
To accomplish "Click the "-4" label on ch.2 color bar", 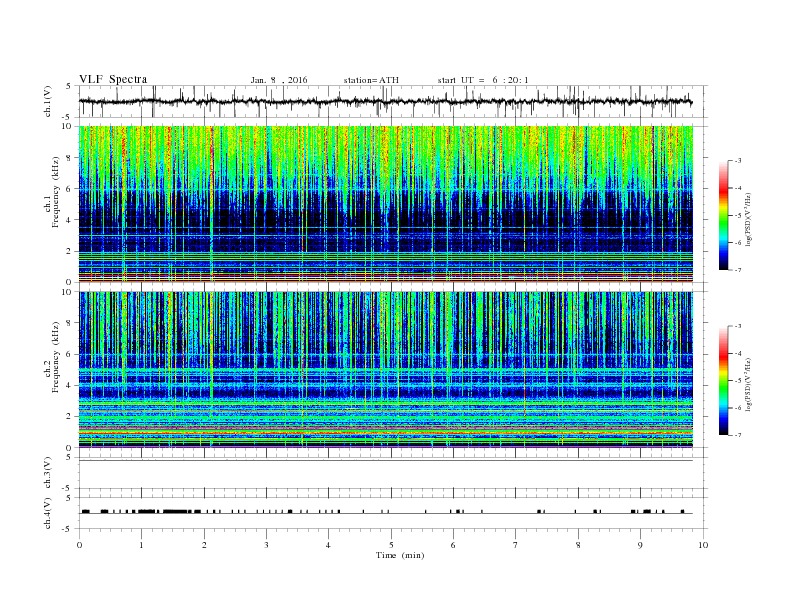I will 738,353.
